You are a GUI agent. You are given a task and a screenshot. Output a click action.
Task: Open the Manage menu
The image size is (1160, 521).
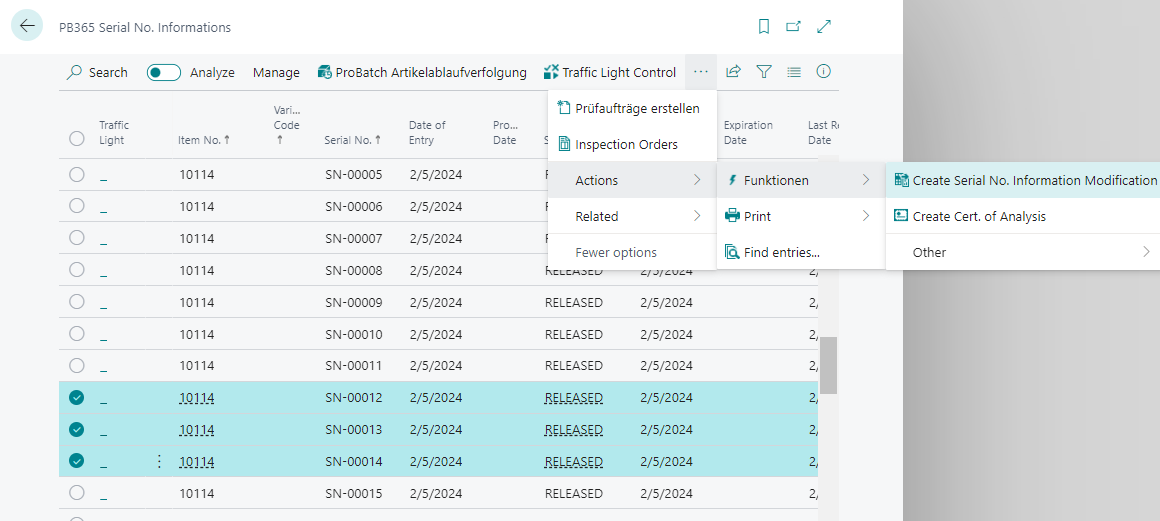pyautogui.click(x=276, y=73)
